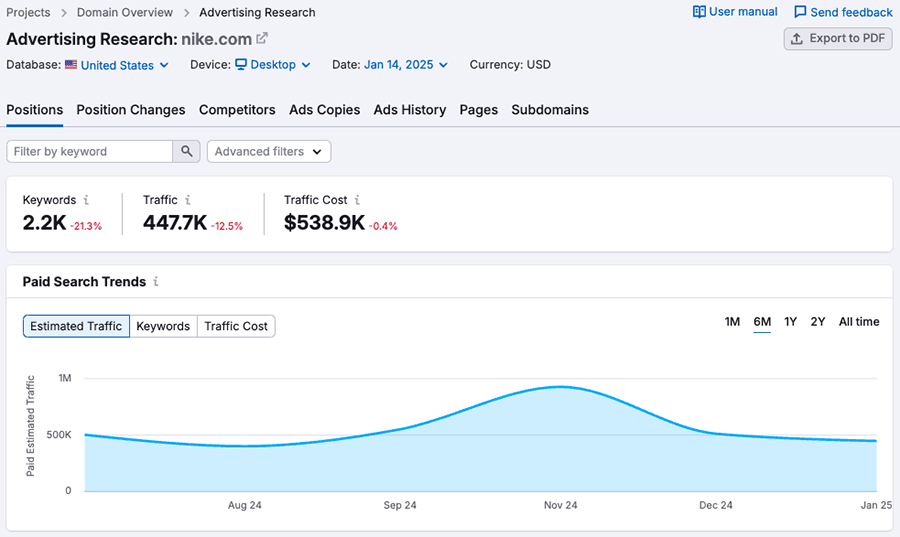
Task: Go to Domain Overview breadcrumb
Action: 125,12
